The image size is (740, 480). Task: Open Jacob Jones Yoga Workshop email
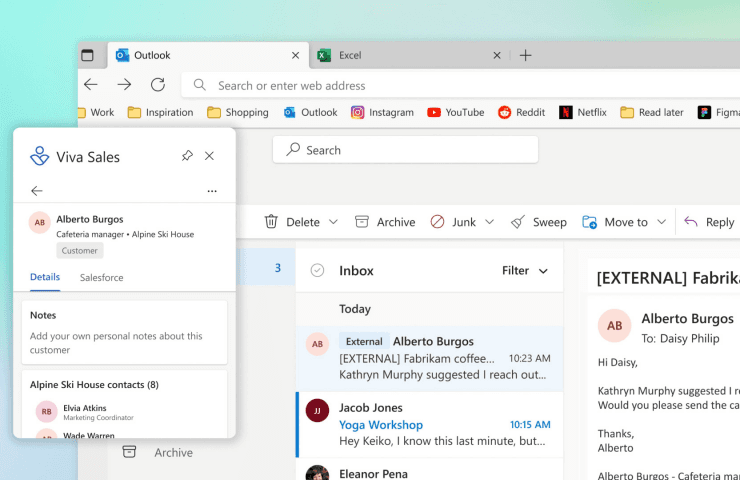428,424
